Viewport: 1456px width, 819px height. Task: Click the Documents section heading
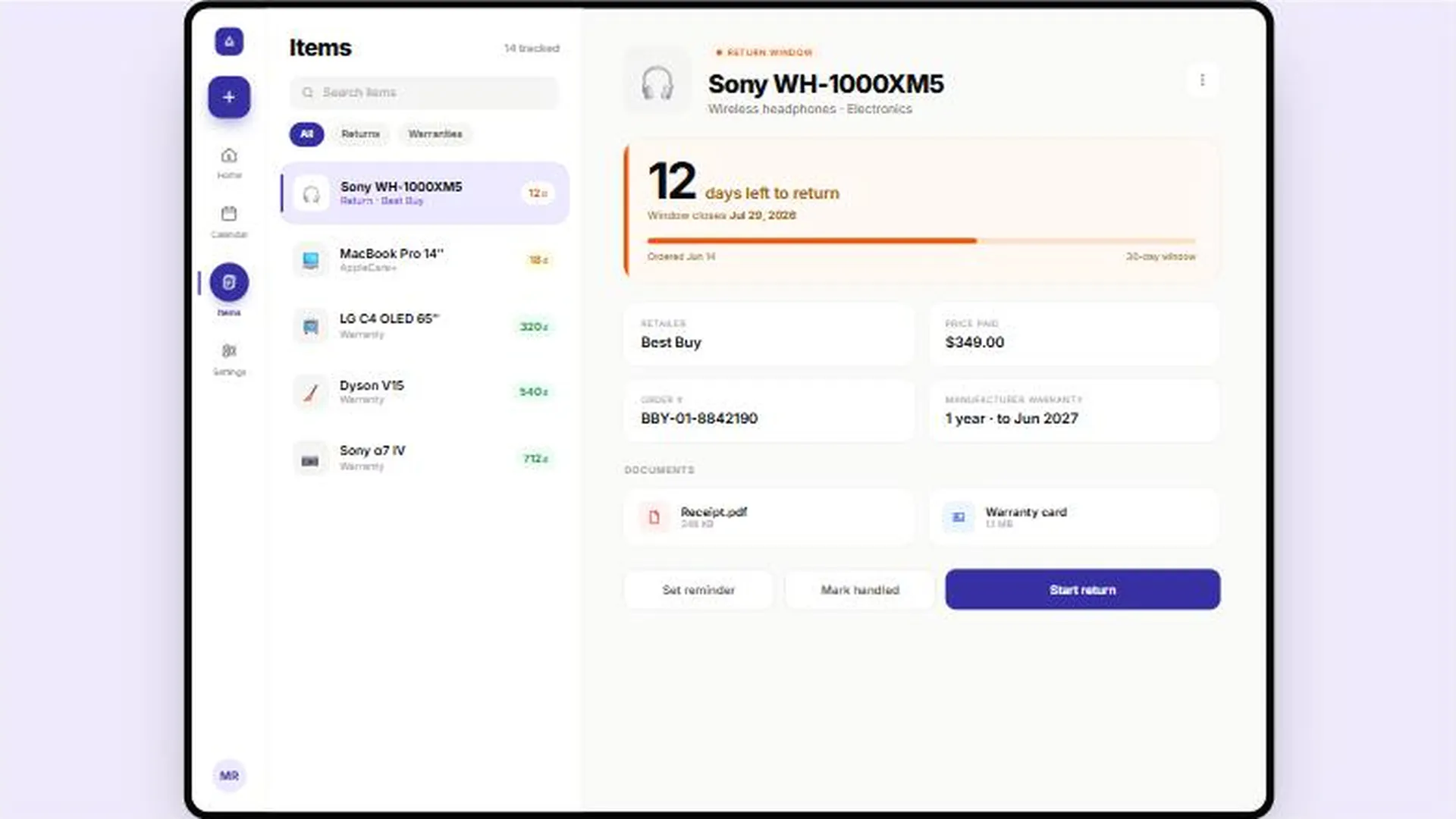[659, 470]
